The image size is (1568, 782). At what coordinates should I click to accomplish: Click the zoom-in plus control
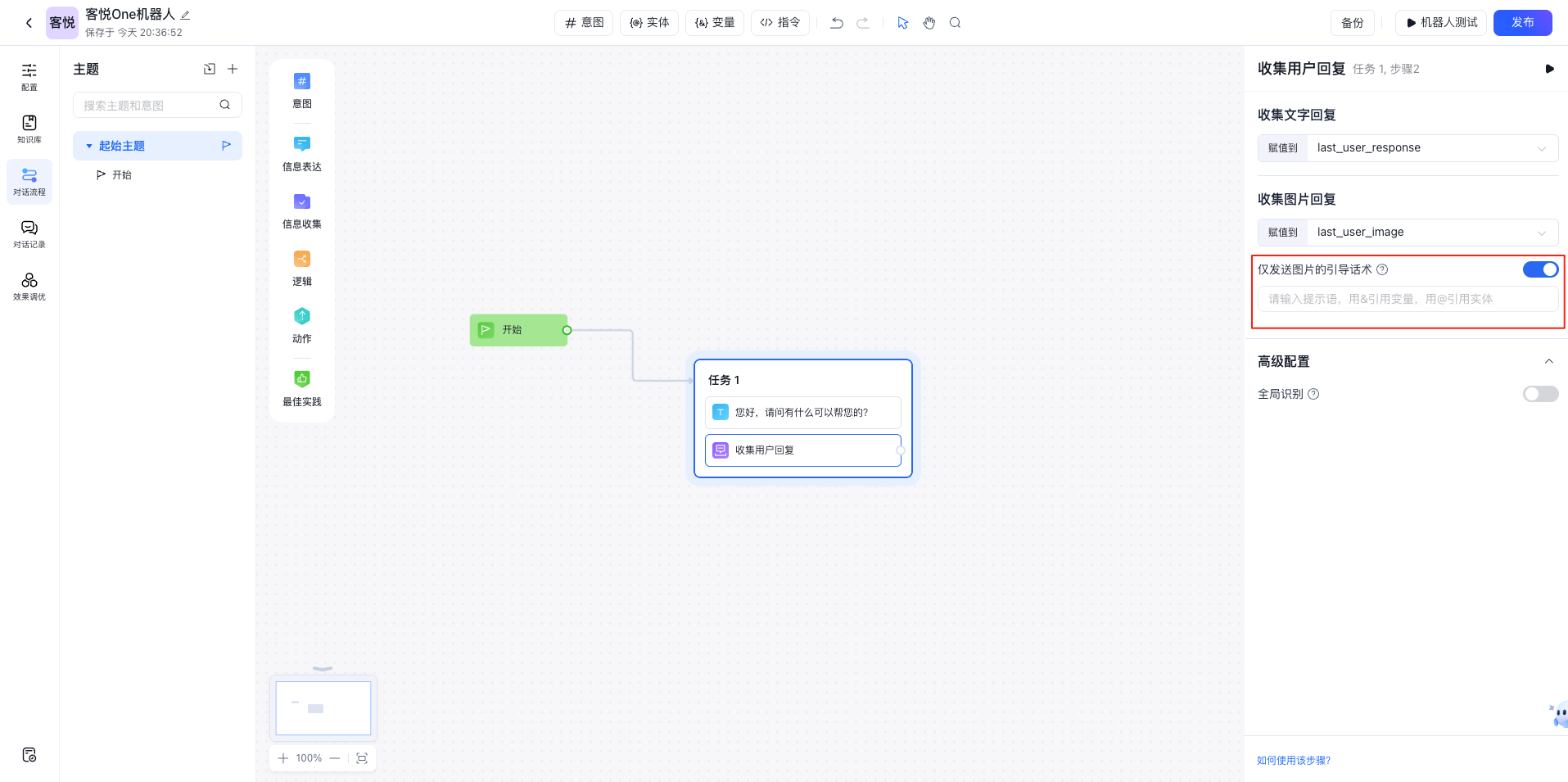(283, 758)
